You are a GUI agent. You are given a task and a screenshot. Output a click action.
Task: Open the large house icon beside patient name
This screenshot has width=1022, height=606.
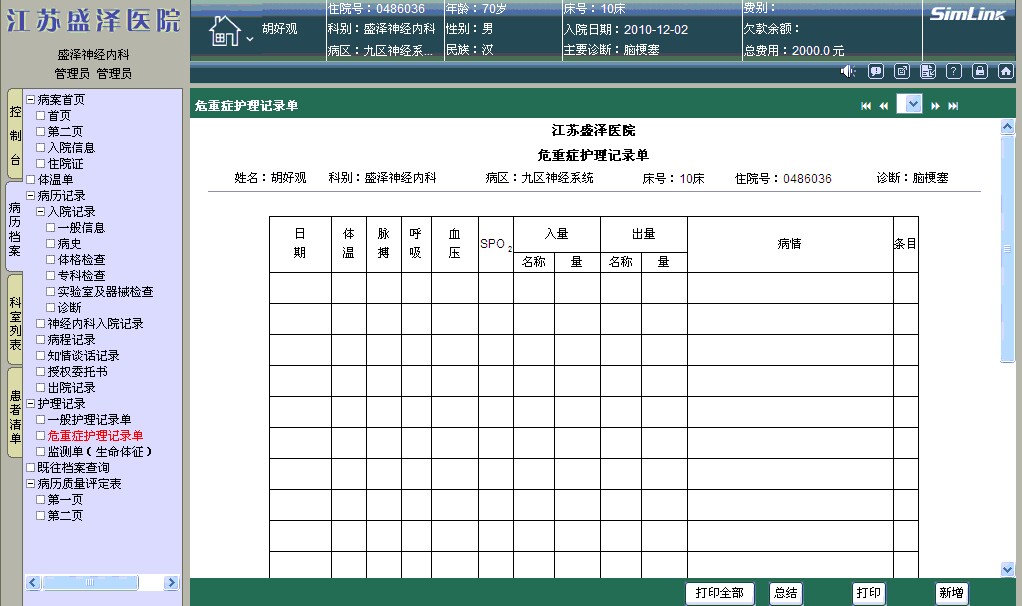pyautogui.click(x=224, y=32)
